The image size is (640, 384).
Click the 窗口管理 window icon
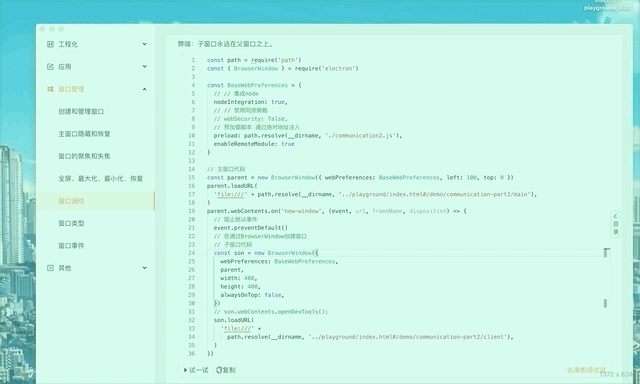tap(50, 89)
